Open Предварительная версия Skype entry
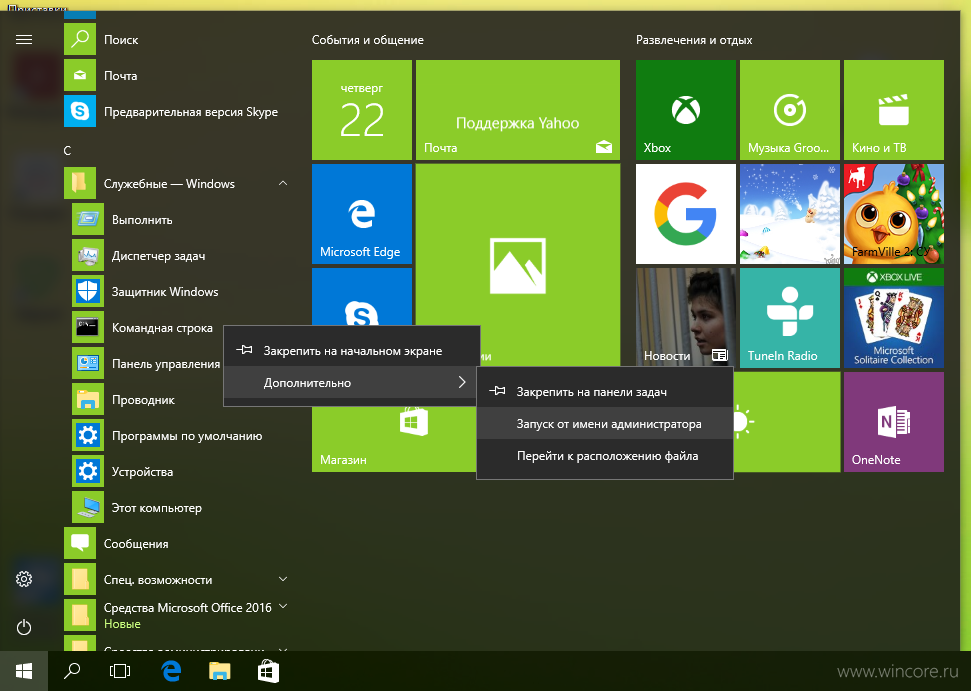Screen dimensions: 971x691 pos(176,111)
